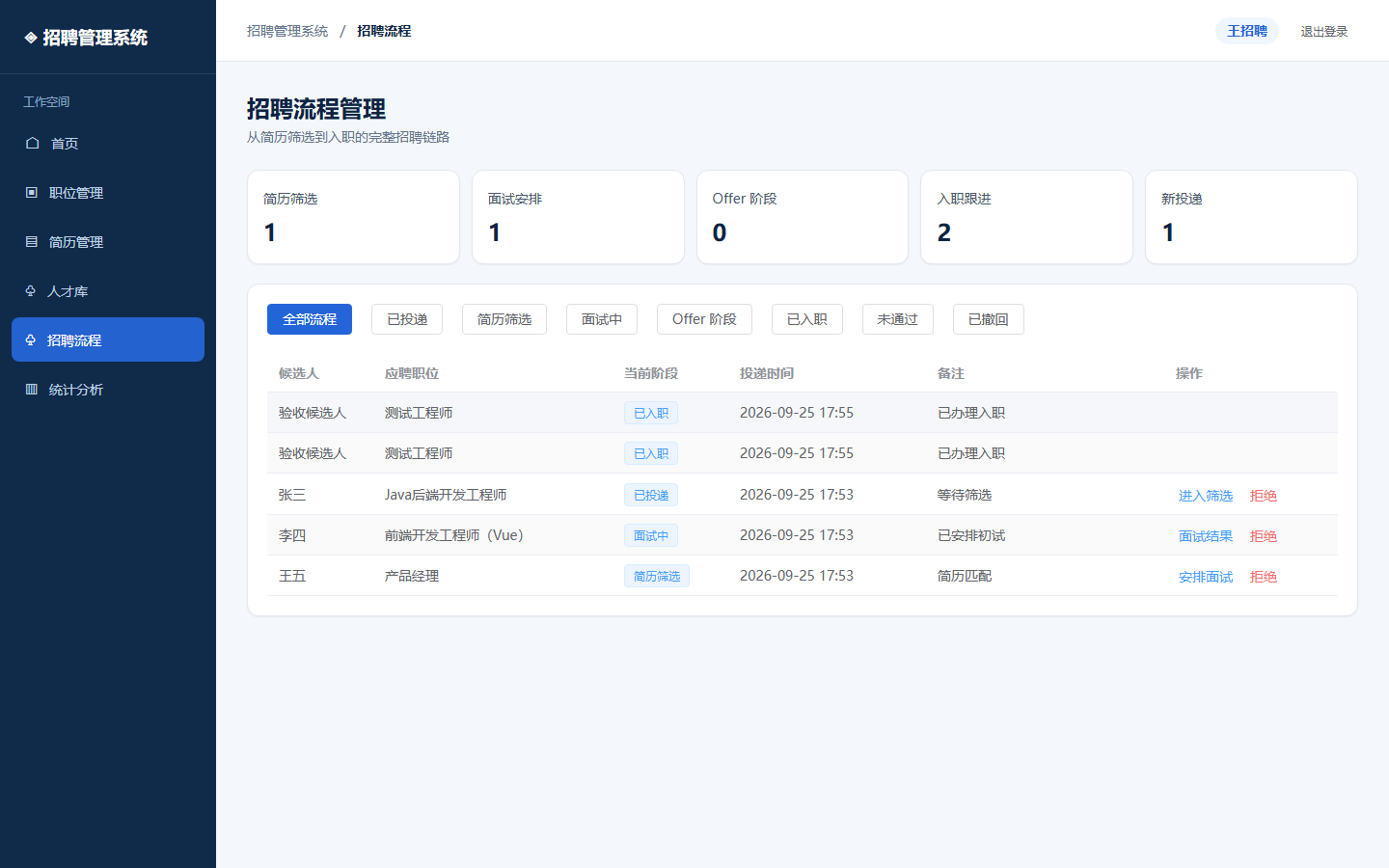View the 已撤回 filter tab
The height and width of the screenshot is (868, 1389).
pos(989,319)
